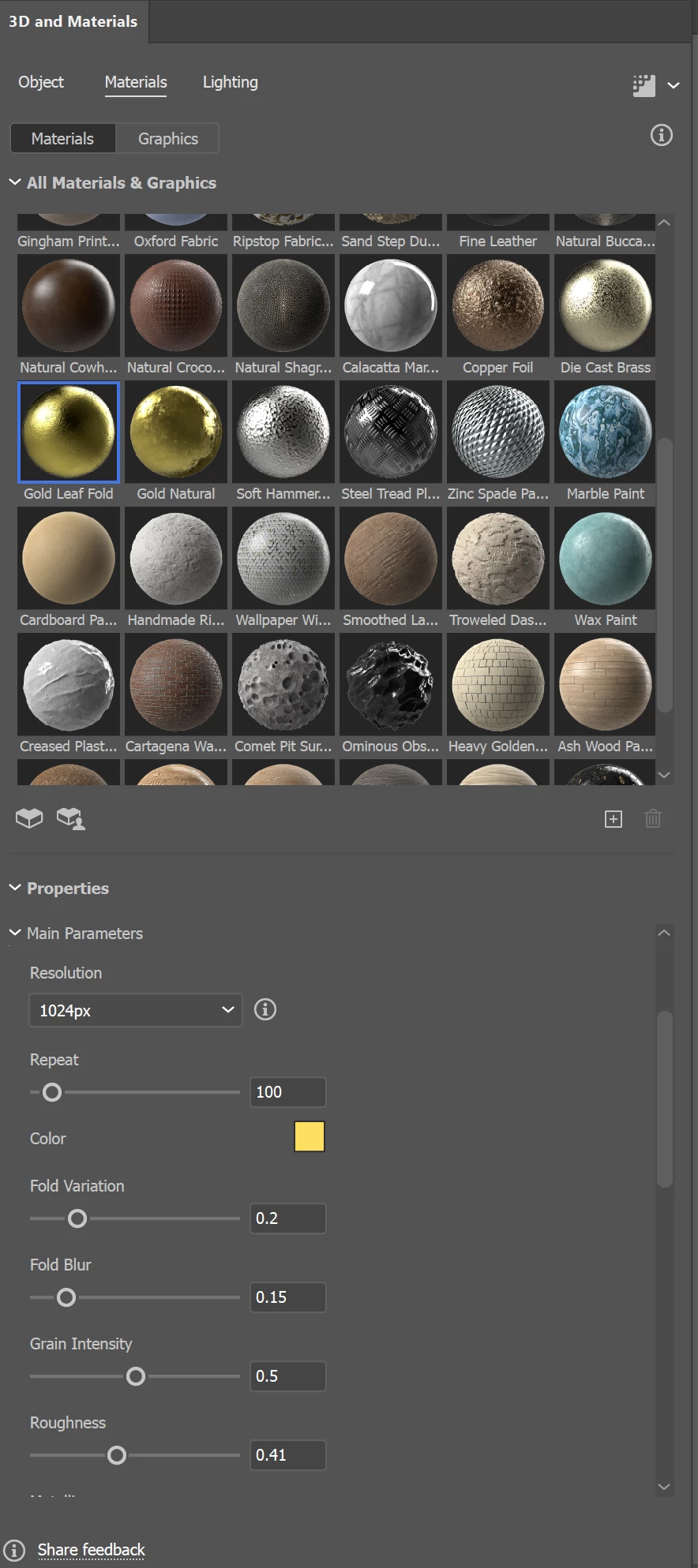Click materials grid scroll up arrow
Screen dimensions: 698x1568
(665, 223)
